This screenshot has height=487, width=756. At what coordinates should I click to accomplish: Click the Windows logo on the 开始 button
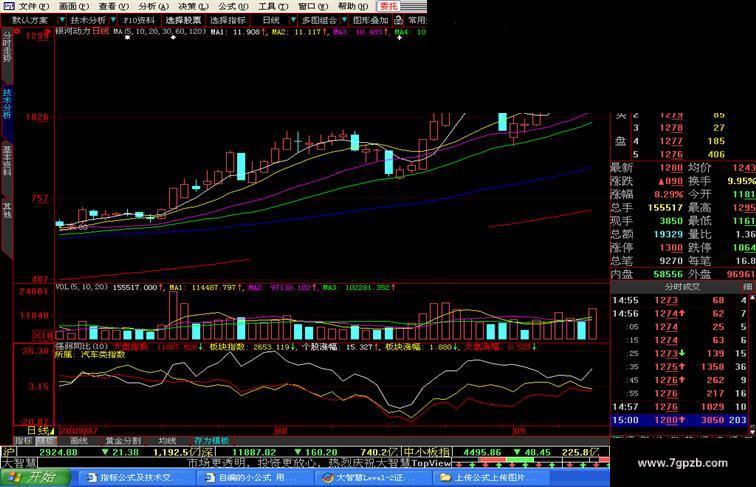(x=14, y=477)
